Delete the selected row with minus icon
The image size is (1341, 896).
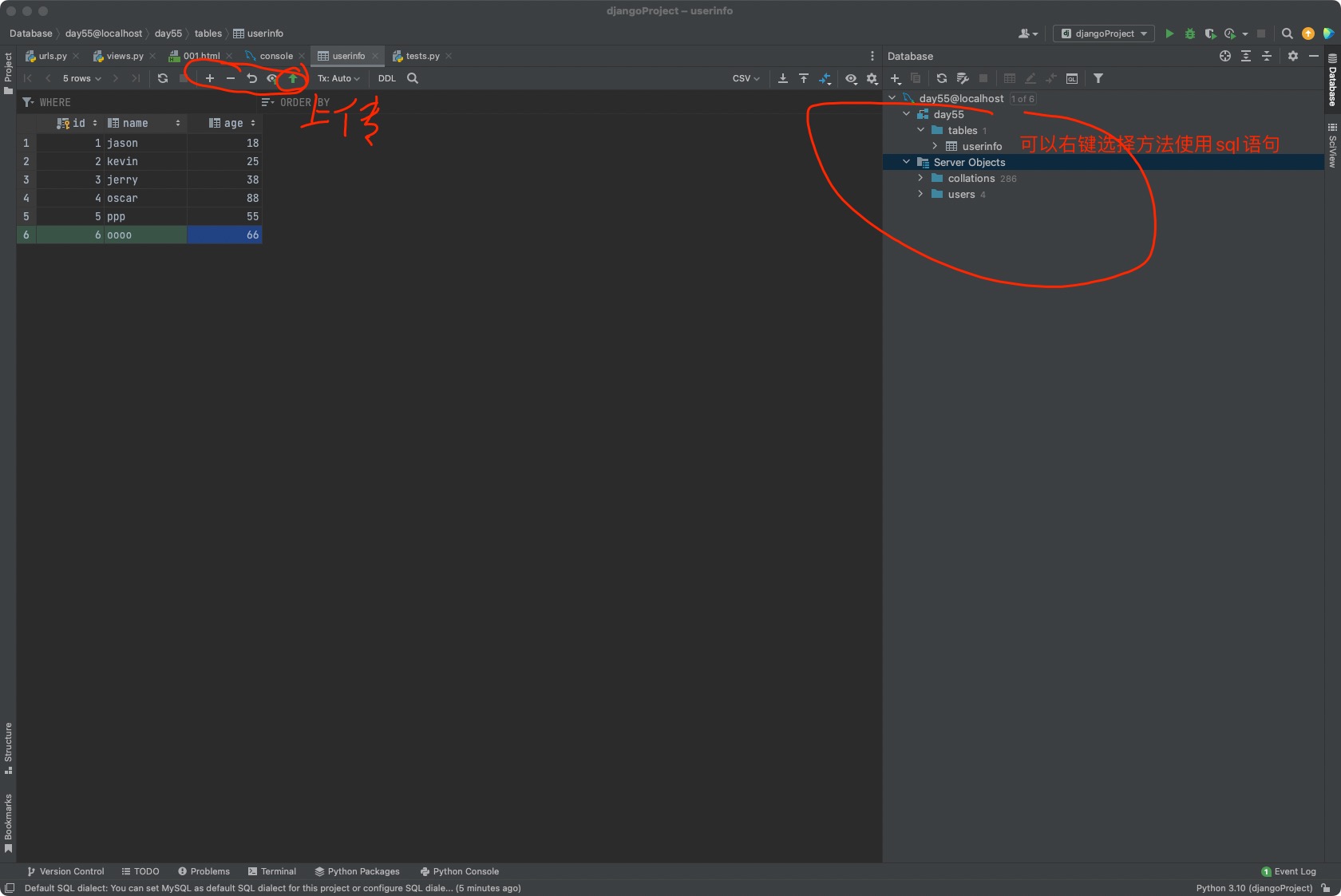[x=231, y=78]
